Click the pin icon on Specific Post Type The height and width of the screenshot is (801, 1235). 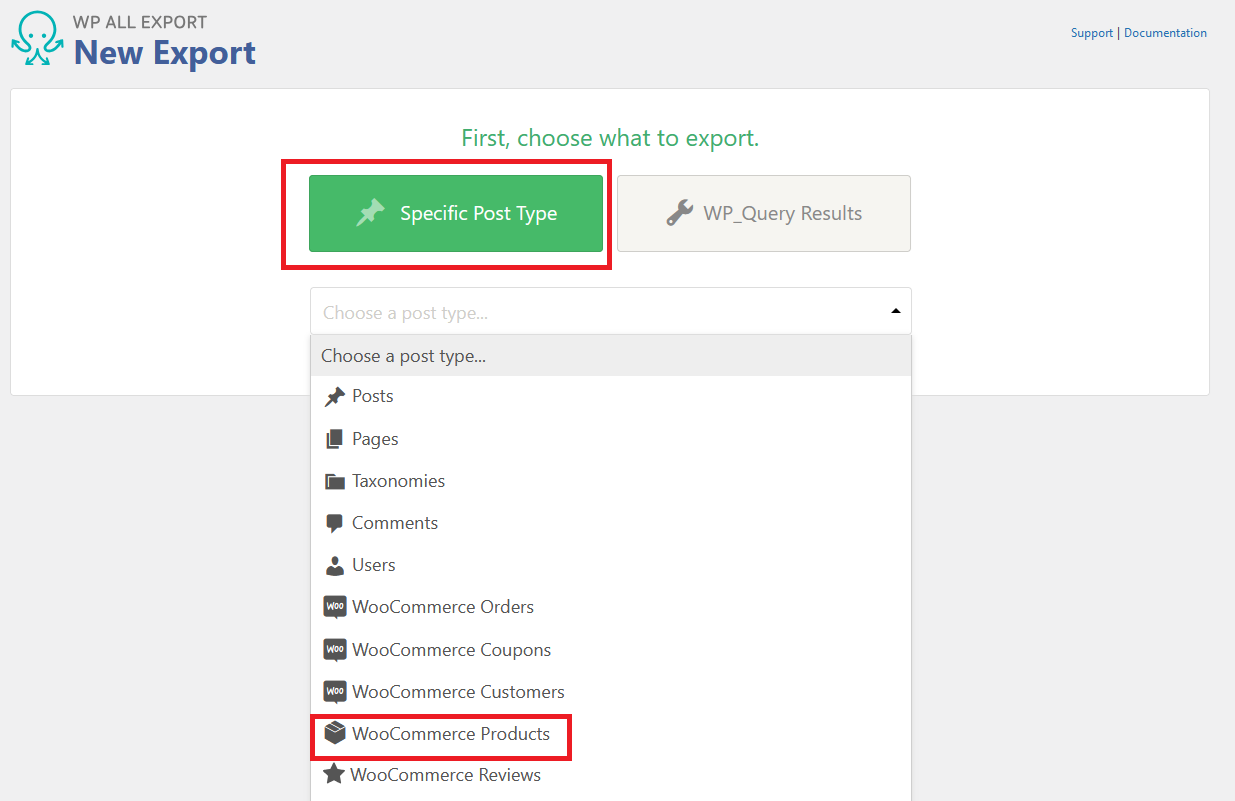point(371,213)
